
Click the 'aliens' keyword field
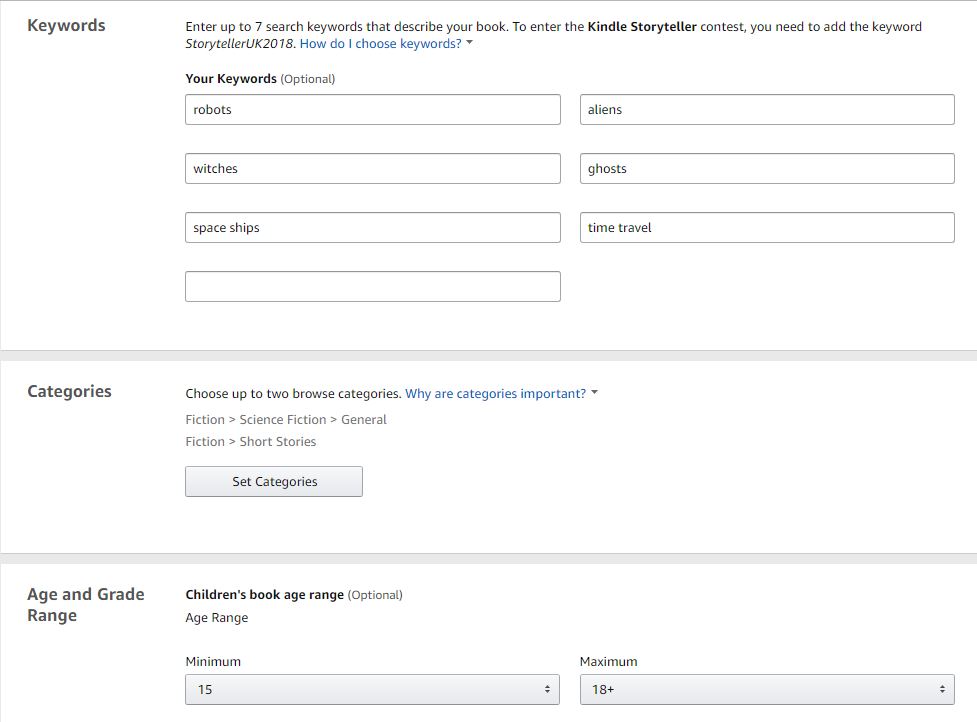click(x=767, y=110)
